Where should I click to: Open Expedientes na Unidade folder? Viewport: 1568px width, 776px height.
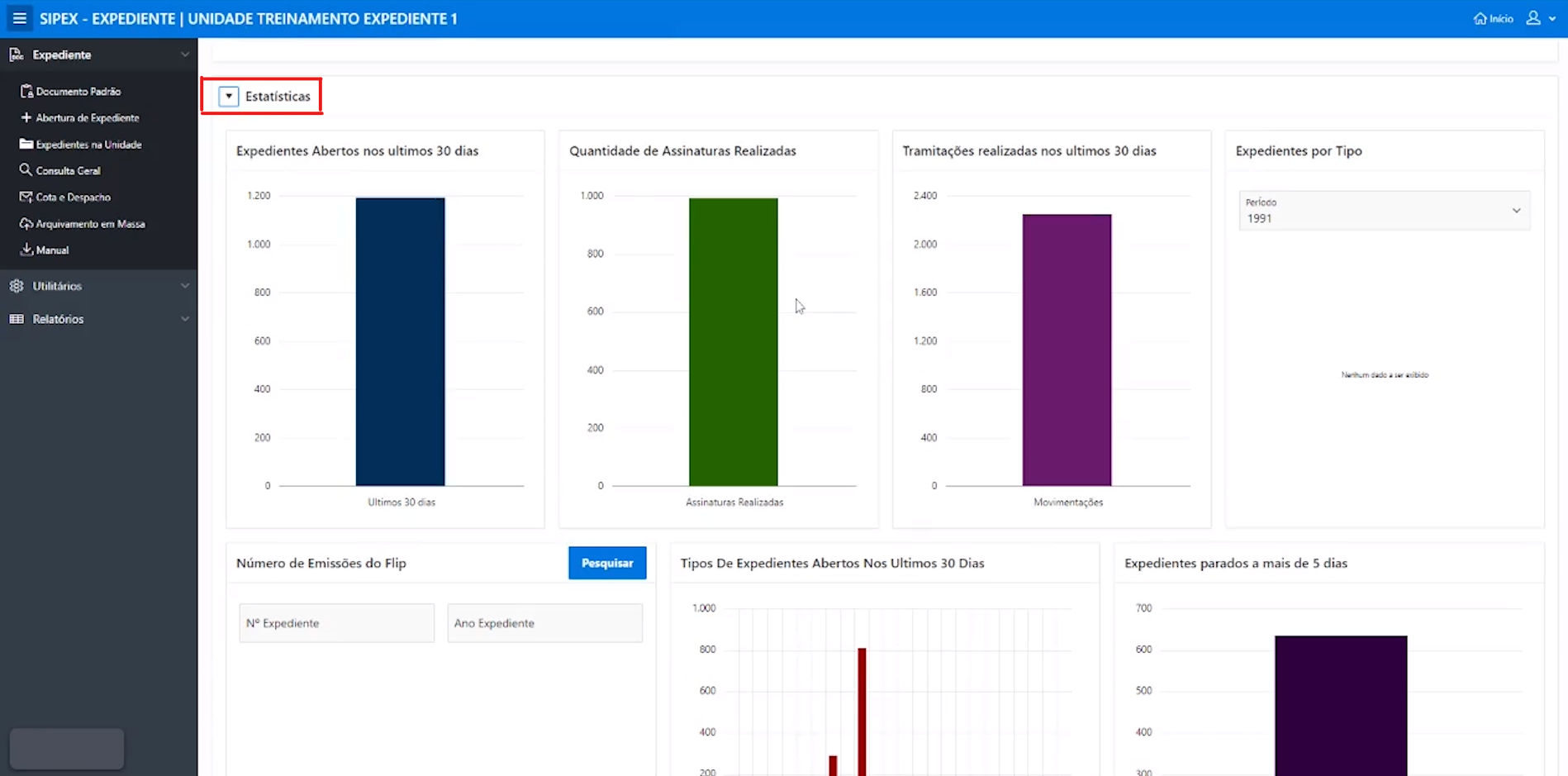click(88, 145)
